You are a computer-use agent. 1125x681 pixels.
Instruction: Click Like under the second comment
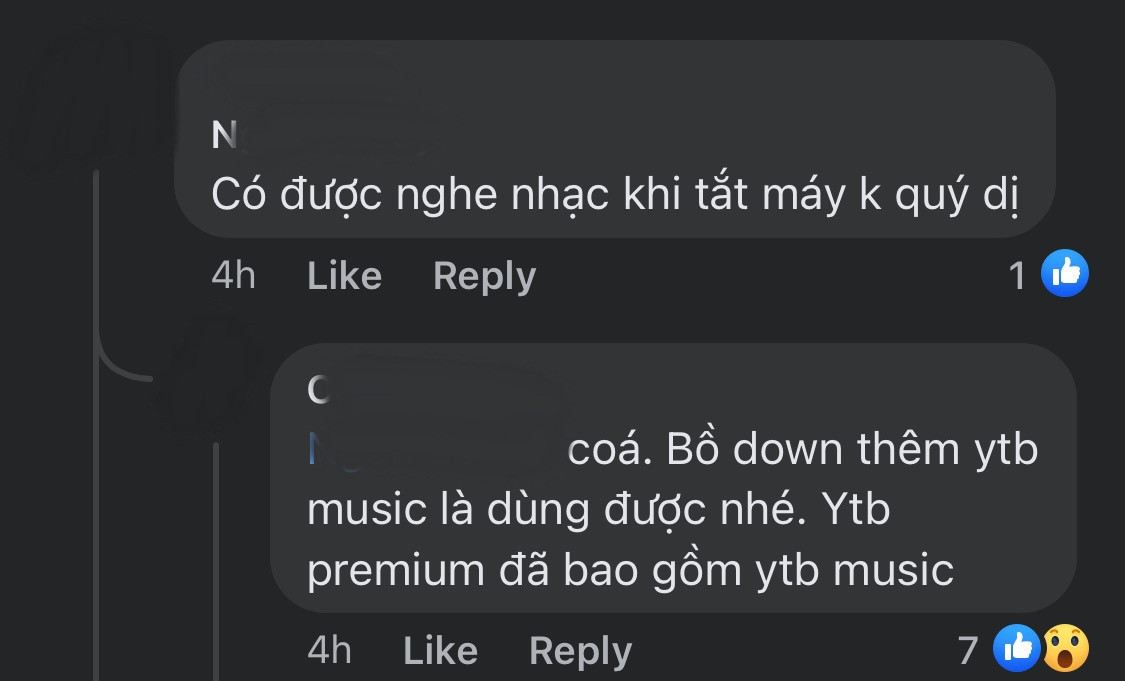439,649
